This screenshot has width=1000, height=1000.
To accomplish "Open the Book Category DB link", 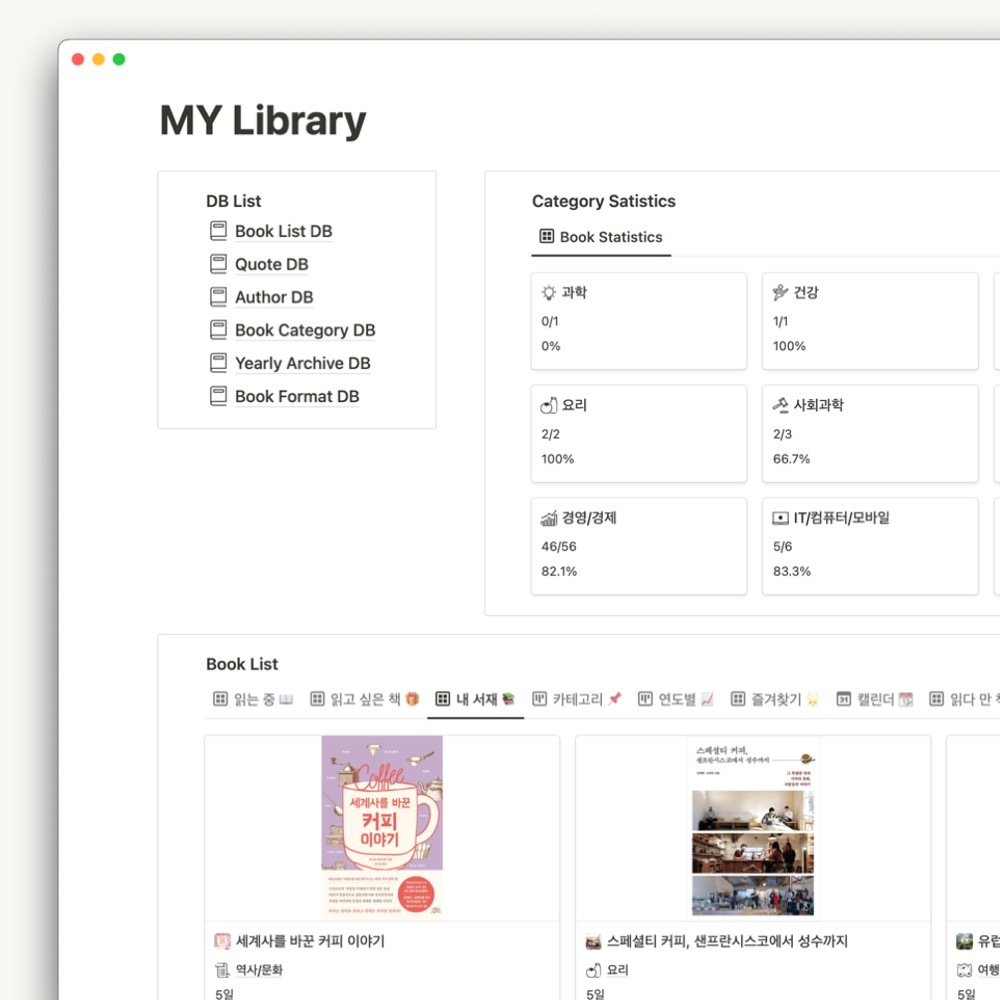I will (x=305, y=330).
